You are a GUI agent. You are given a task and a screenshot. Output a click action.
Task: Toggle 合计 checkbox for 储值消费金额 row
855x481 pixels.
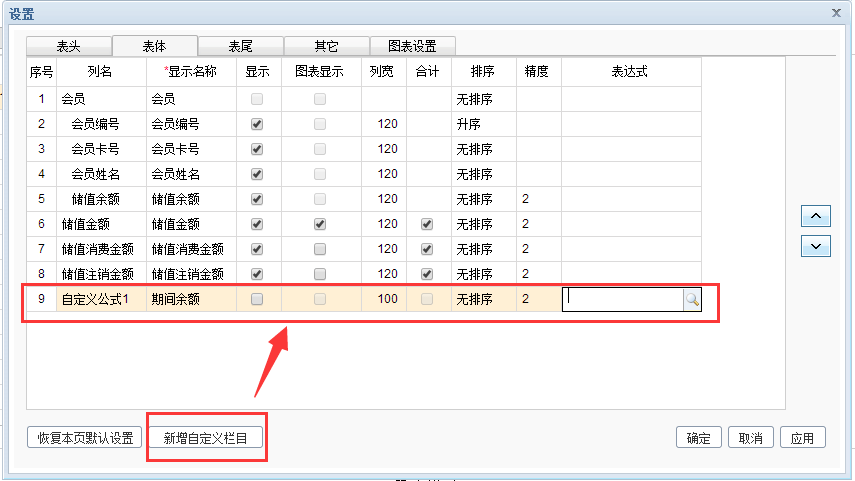427,249
